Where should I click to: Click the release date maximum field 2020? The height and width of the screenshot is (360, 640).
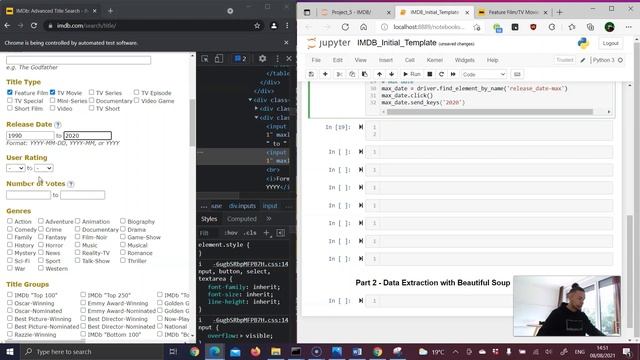87,136
